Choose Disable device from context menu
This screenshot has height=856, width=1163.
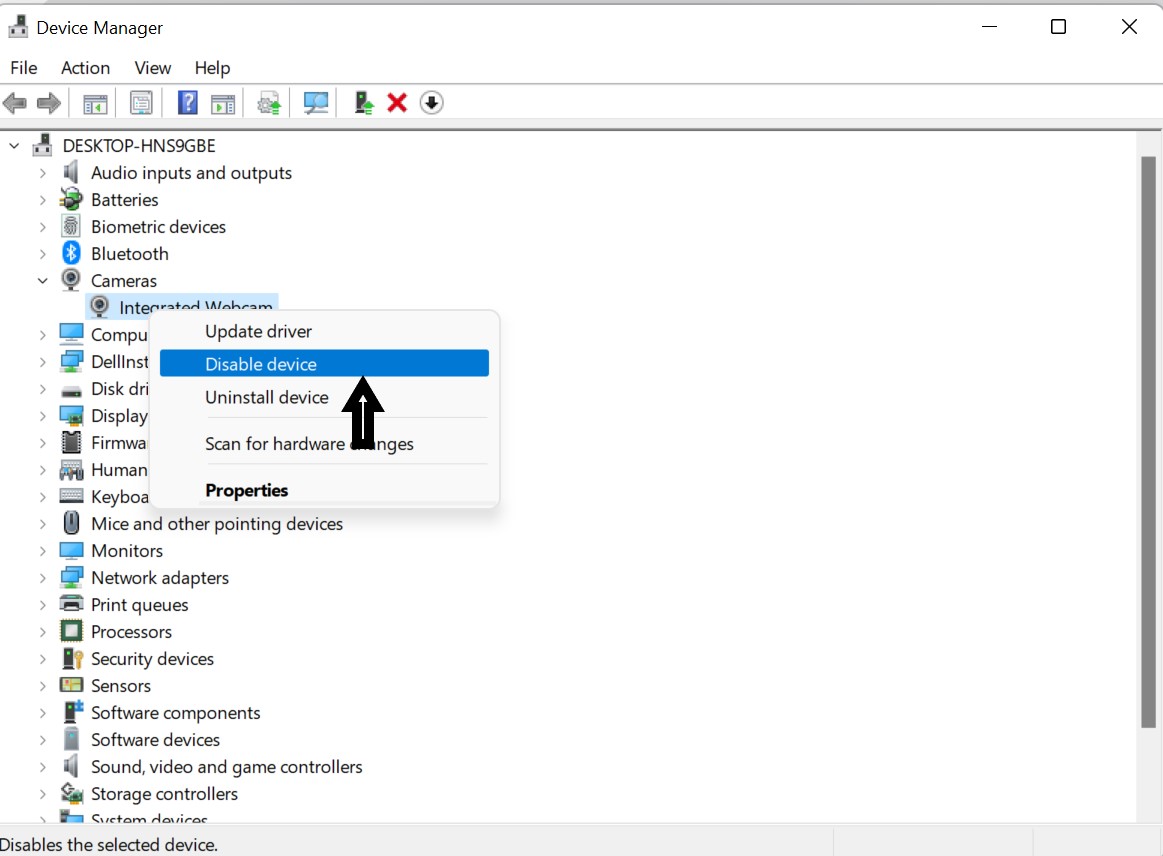point(261,364)
